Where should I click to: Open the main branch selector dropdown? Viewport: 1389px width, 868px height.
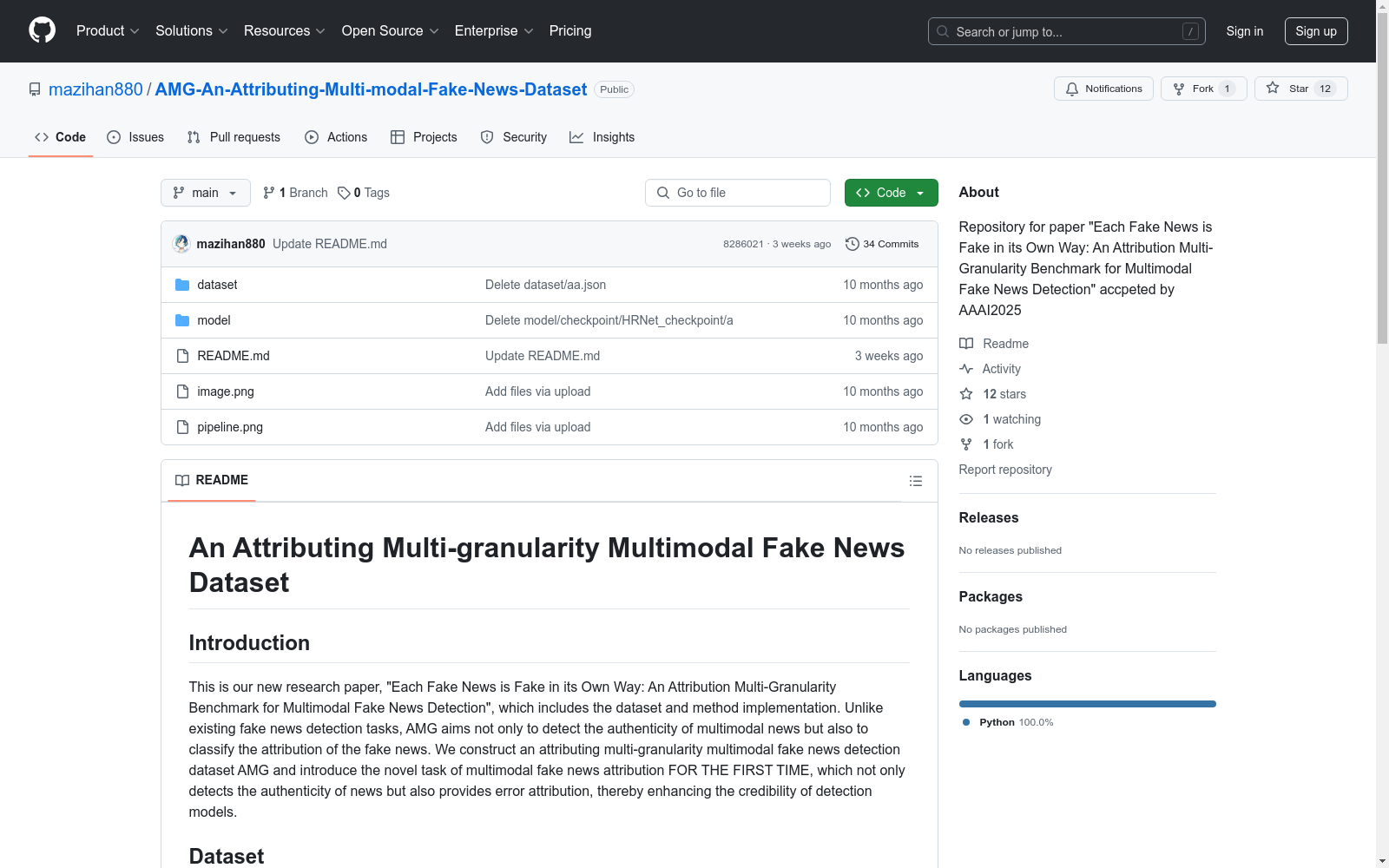(x=206, y=193)
